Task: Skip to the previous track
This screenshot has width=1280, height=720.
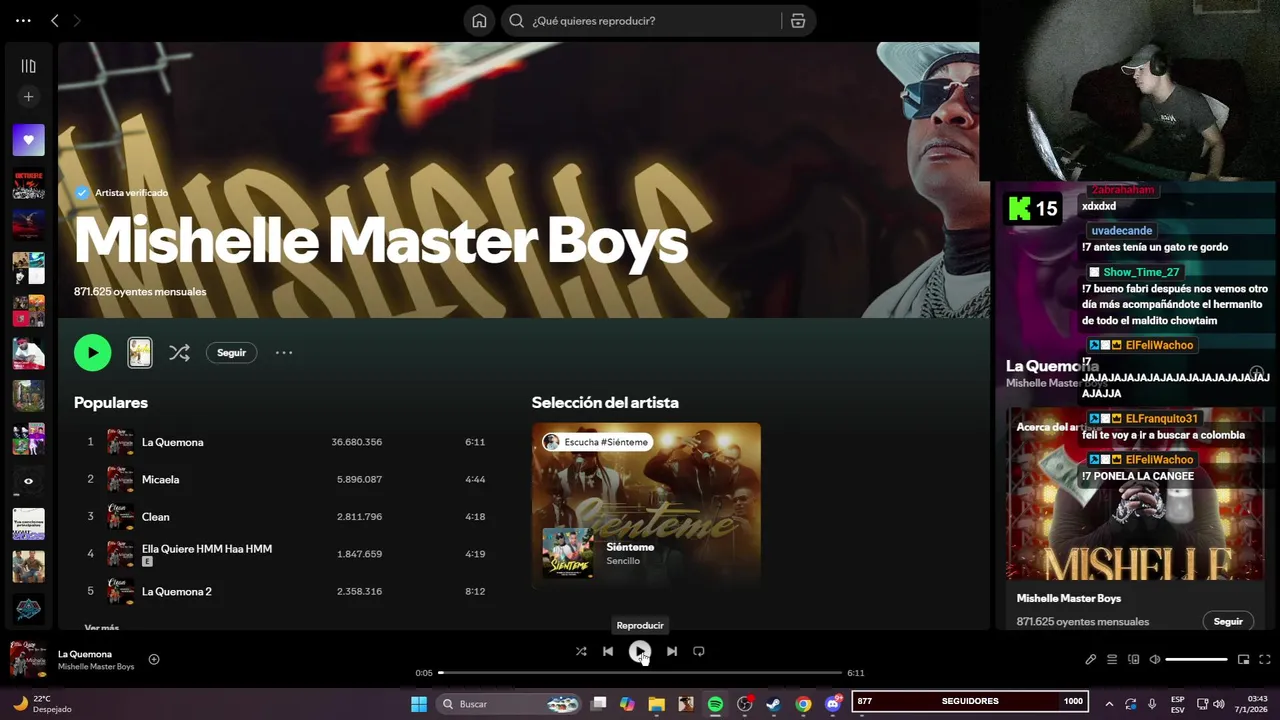Action: point(607,651)
